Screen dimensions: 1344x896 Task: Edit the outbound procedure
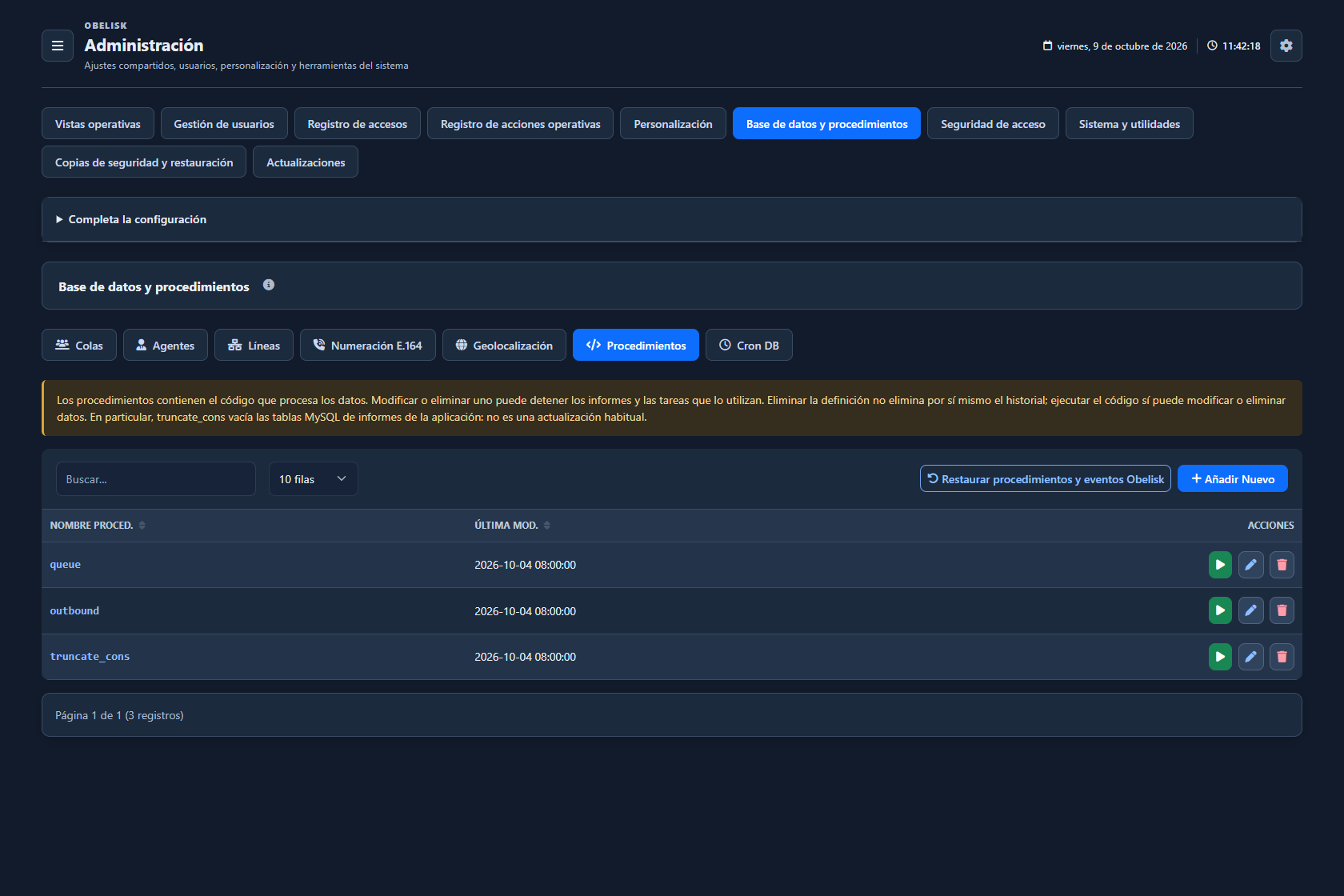(1251, 610)
